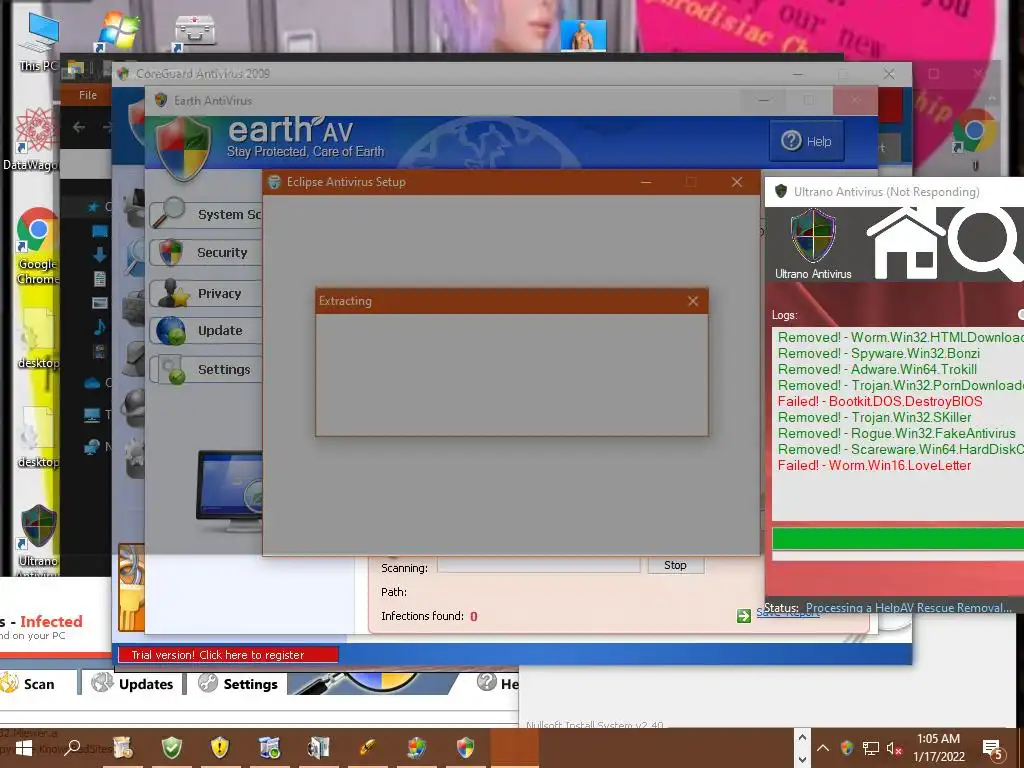1024x768 pixels.
Task: Open the shirtless man image thumbnail on desktop
Action: 583,35
